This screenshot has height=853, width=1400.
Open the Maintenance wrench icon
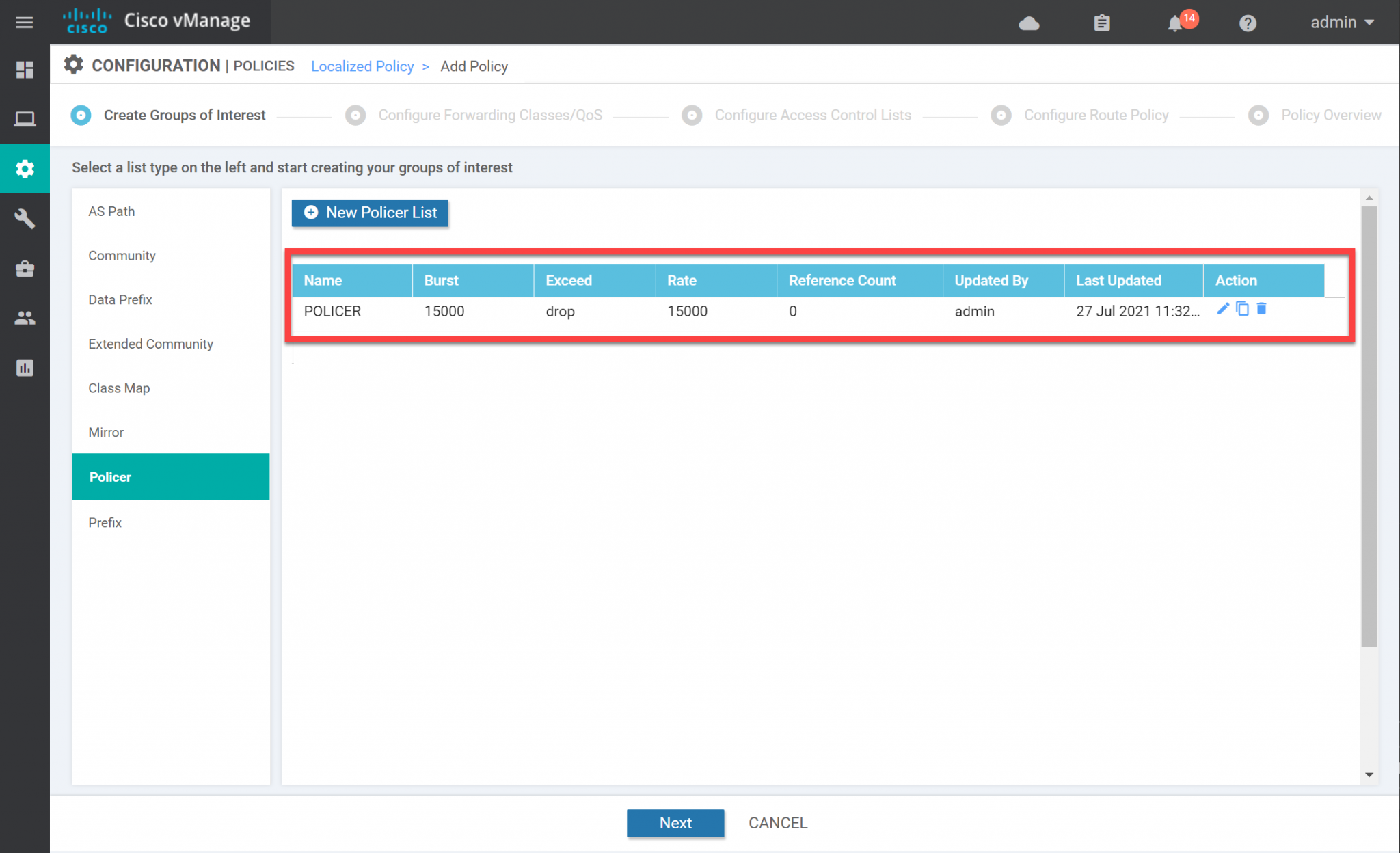tap(25, 219)
